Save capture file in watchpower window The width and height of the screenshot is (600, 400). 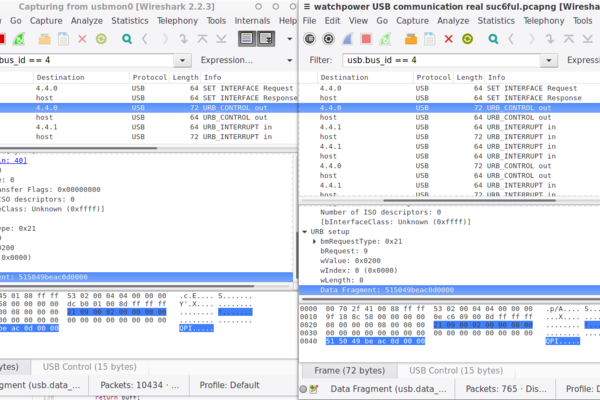430,39
